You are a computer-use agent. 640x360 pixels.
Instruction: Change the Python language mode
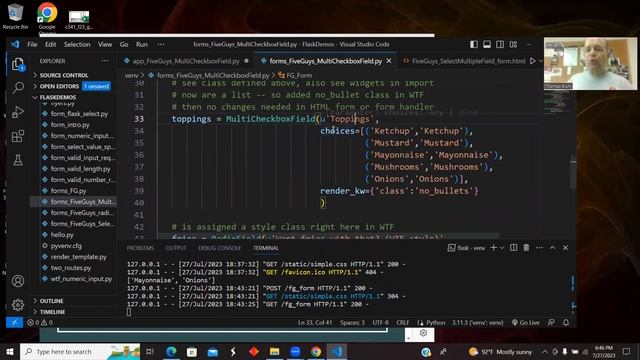[x=436, y=322]
